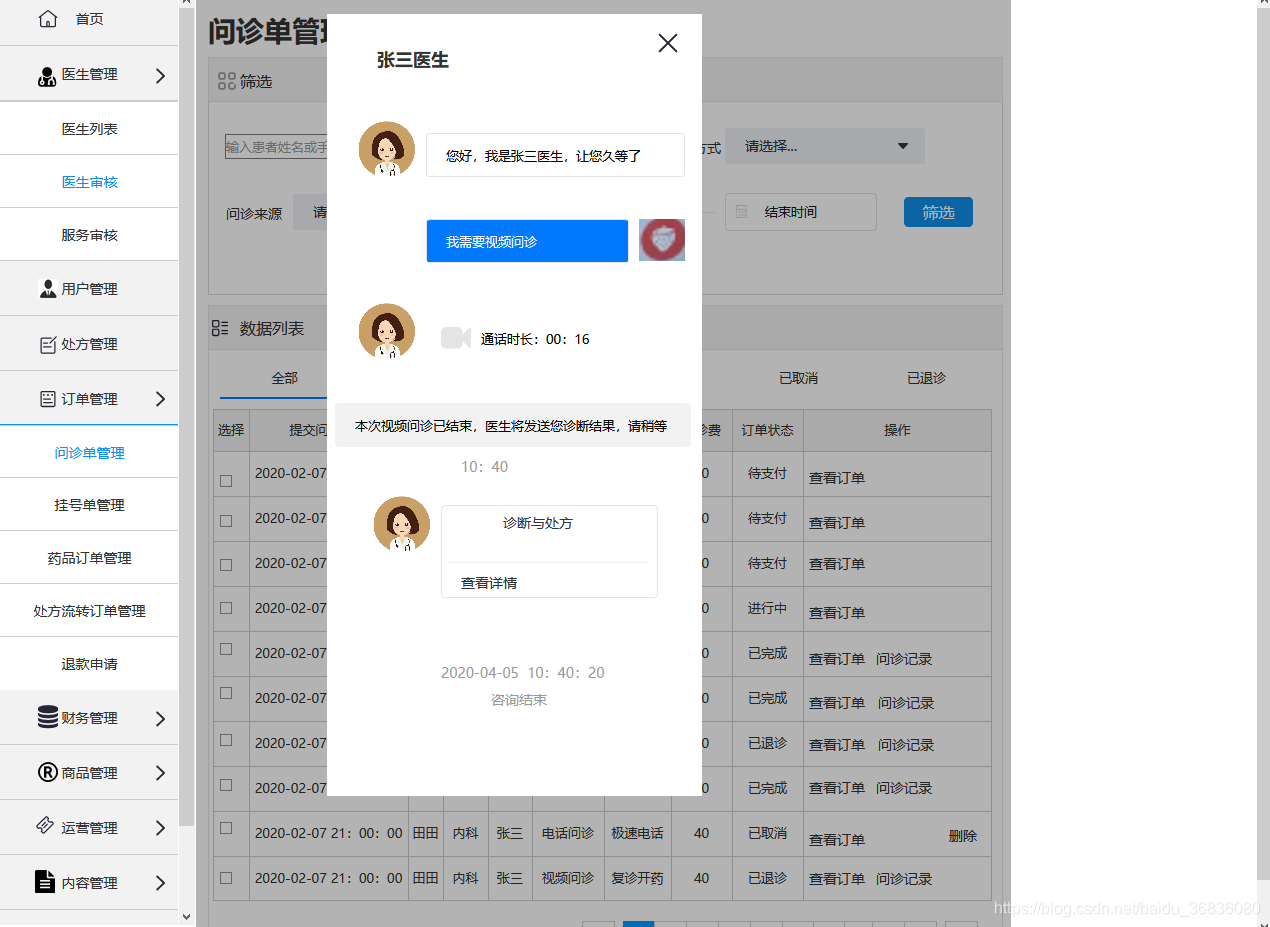Click the blue 筛选 button
The width and height of the screenshot is (1270, 927).
coord(938,211)
